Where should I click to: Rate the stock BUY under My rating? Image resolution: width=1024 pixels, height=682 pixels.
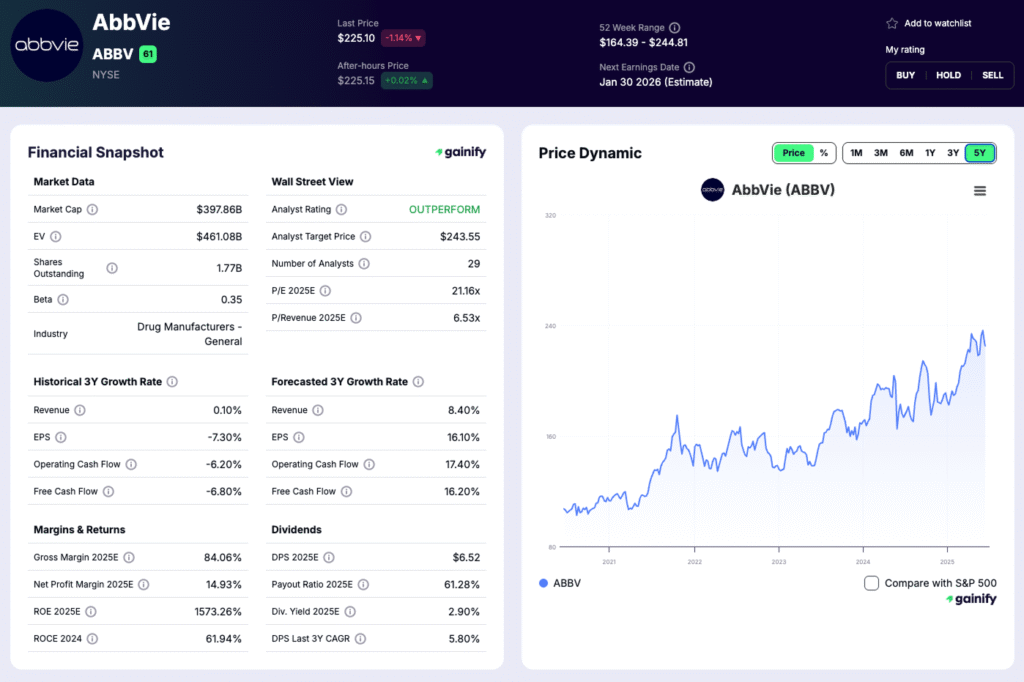coord(905,74)
